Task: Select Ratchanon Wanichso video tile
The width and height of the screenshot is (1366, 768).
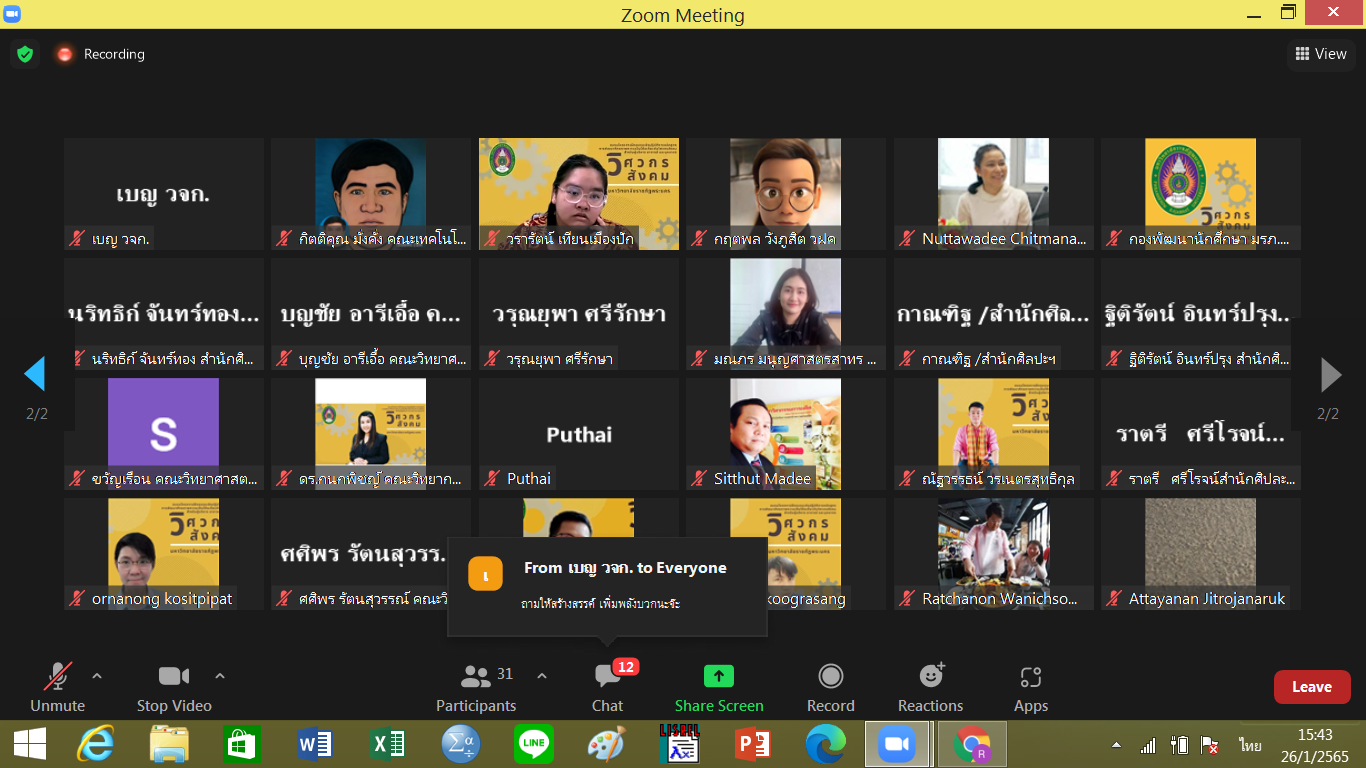Action: pos(993,554)
